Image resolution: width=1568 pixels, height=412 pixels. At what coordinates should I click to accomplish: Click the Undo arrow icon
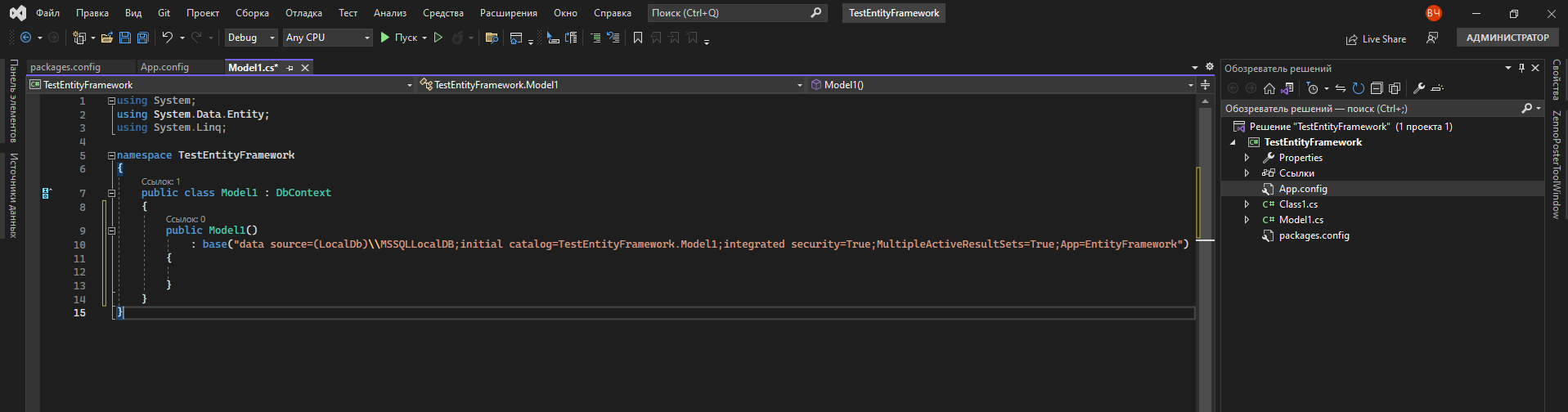pos(167,38)
